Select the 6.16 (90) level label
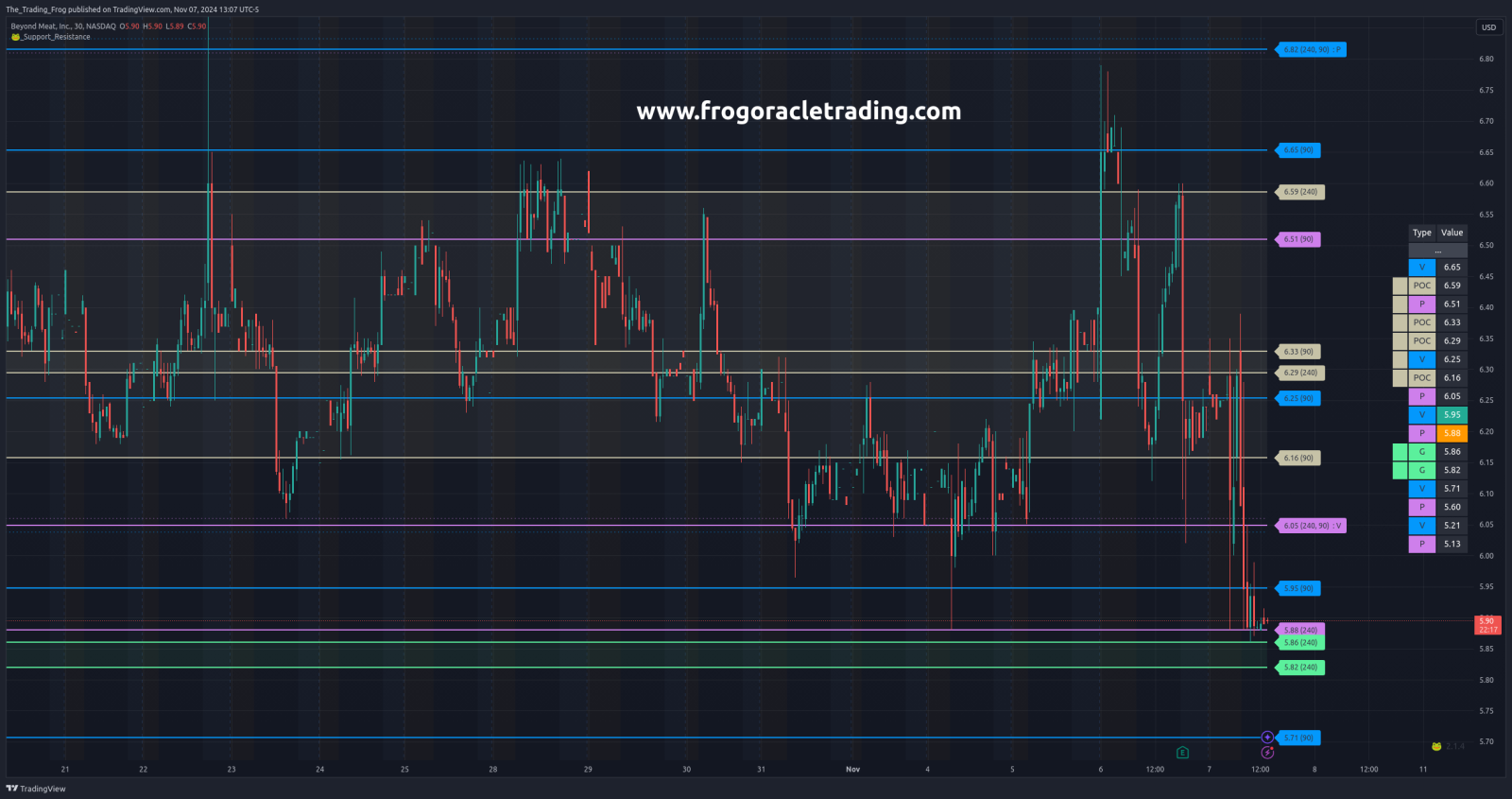1512x799 pixels. click(x=1298, y=458)
